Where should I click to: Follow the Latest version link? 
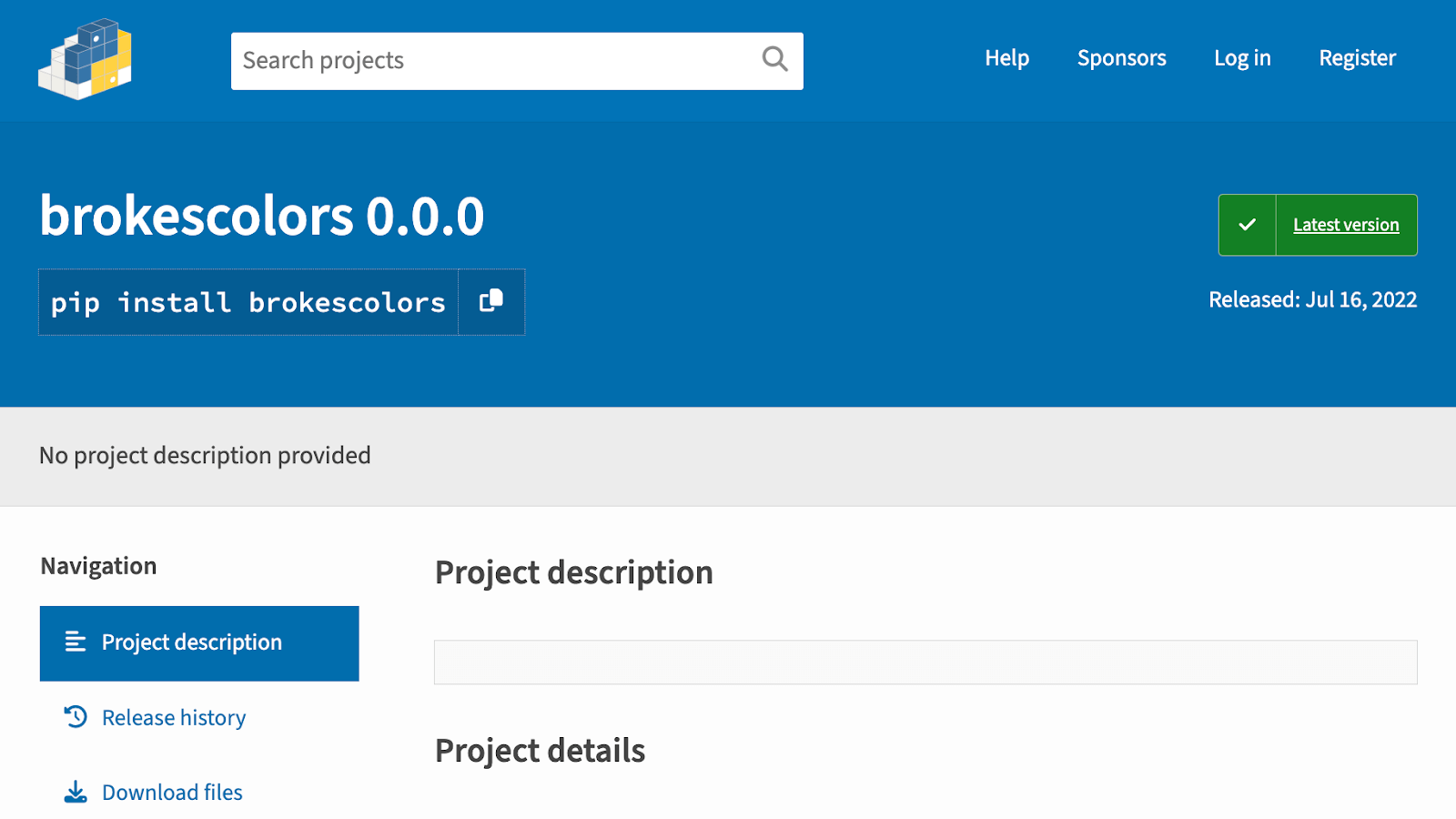pyautogui.click(x=1346, y=225)
